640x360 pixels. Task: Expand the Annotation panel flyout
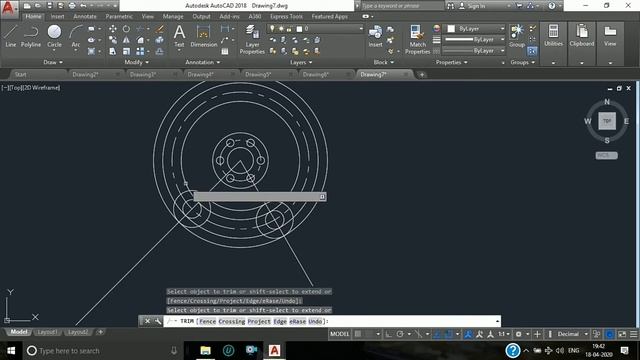coord(203,62)
